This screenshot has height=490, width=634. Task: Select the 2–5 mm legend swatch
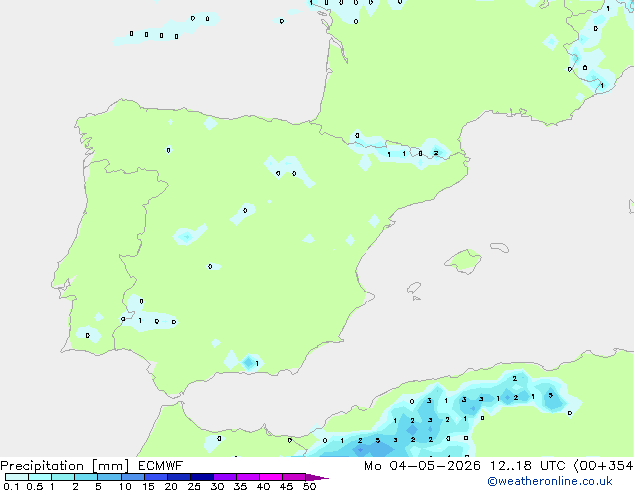(x=86, y=477)
